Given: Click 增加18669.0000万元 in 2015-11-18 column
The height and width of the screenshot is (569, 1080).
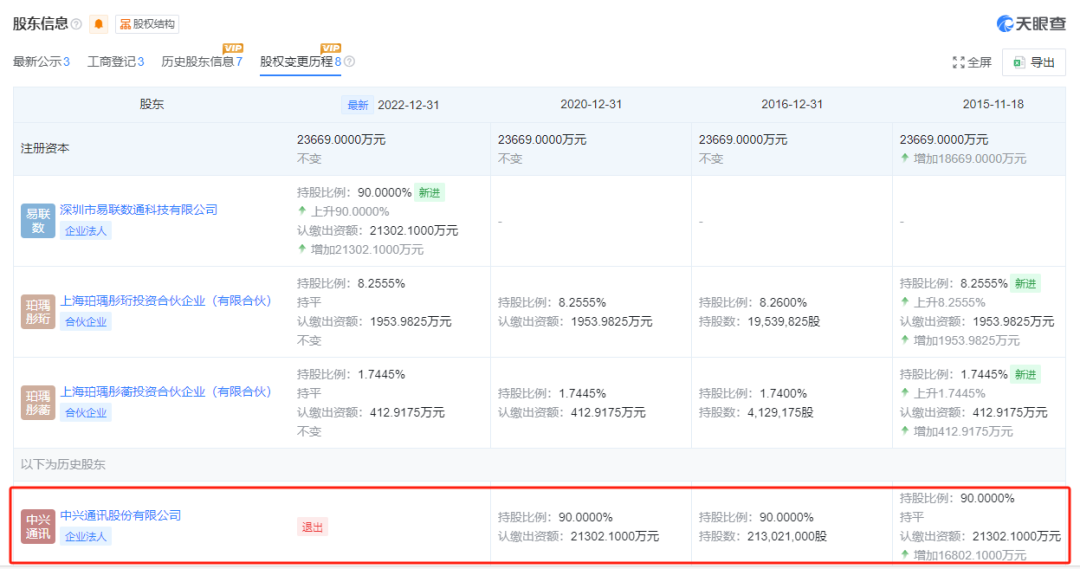Looking at the screenshot, I should point(963,158).
